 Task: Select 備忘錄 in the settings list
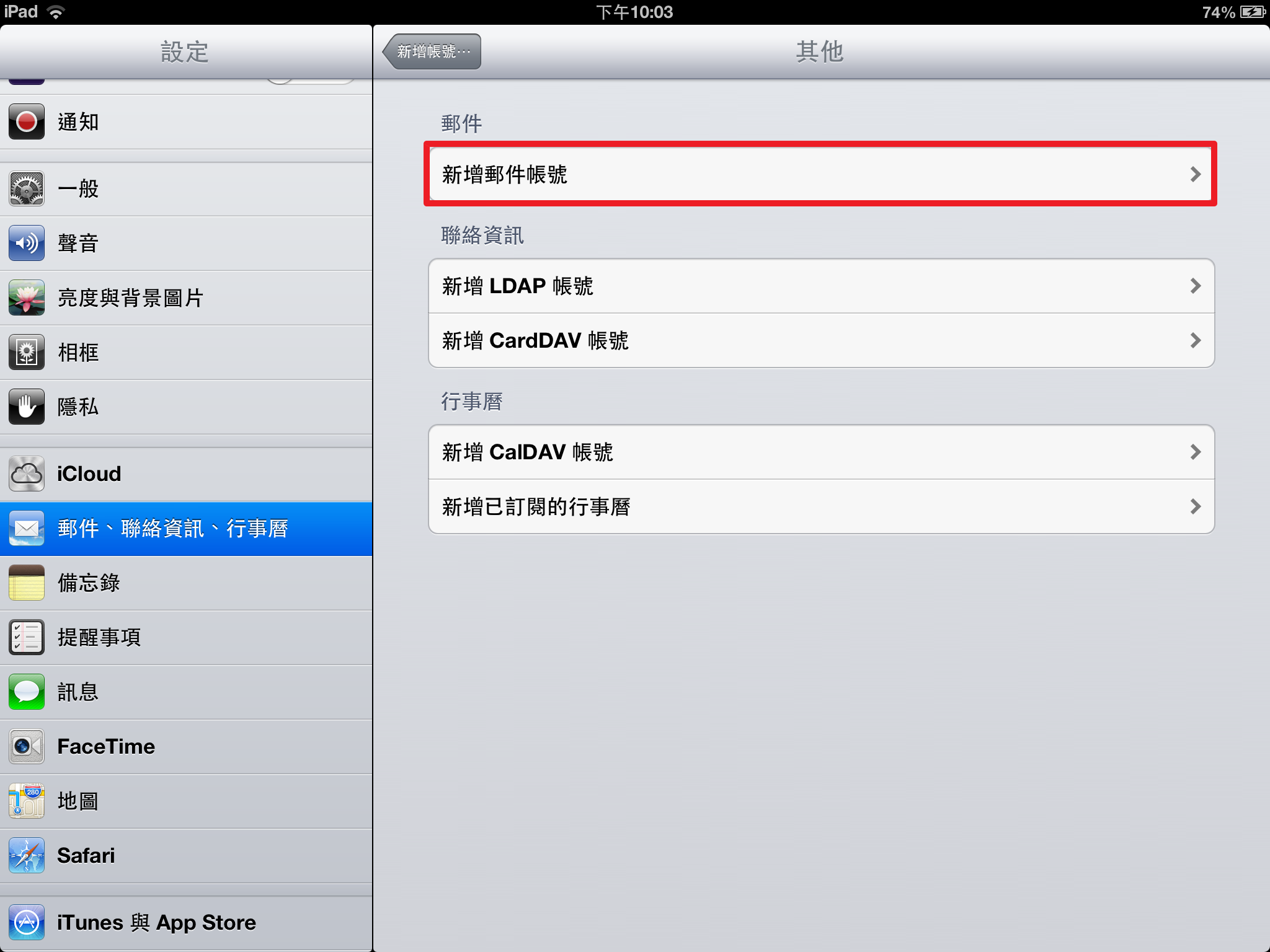click(x=186, y=583)
